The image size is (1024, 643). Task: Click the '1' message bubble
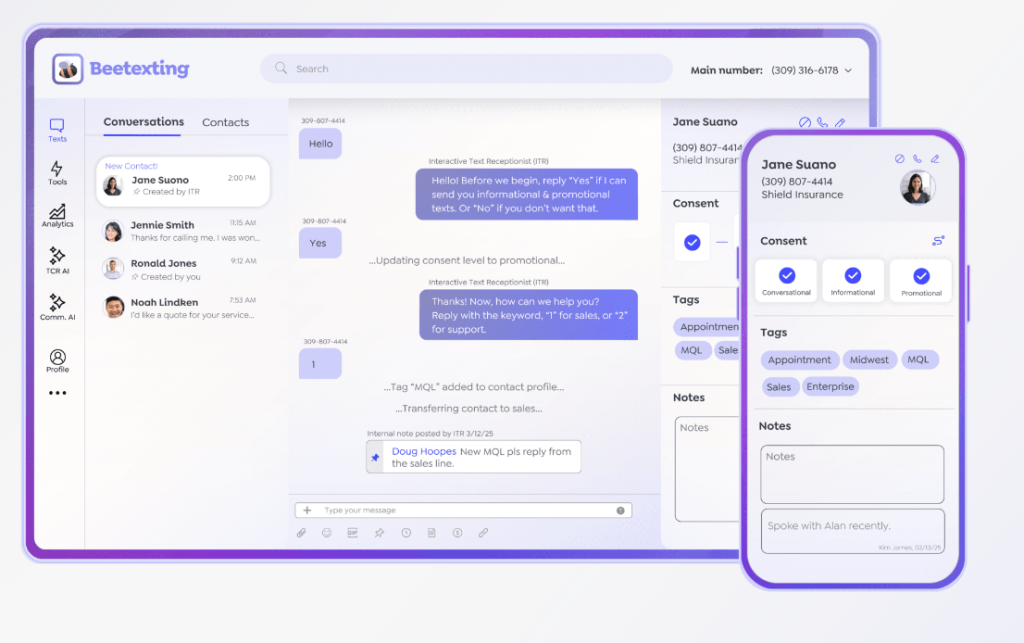pyautogui.click(x=320, y=364)
